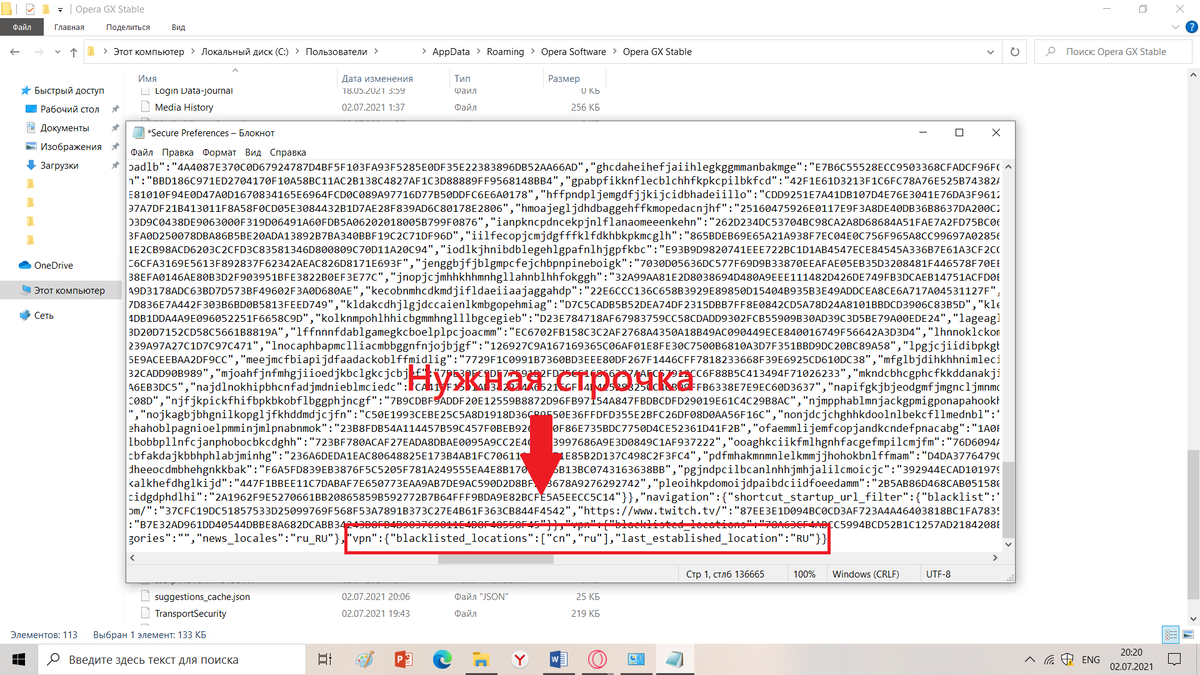Open Microsoft Word from the taskbar

tap(558, 659)
